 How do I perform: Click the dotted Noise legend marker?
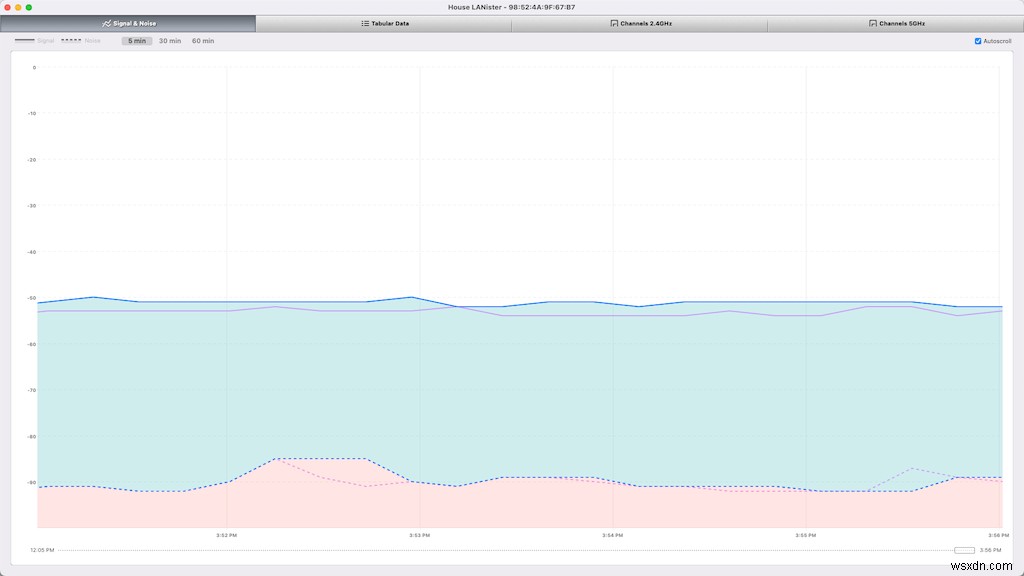70,41
